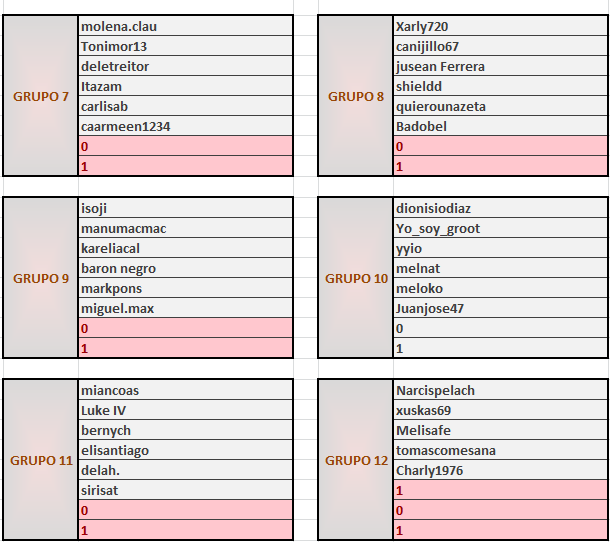Select the GRUPO 8 header cell

pyautogui.click(x=356, y=97)
